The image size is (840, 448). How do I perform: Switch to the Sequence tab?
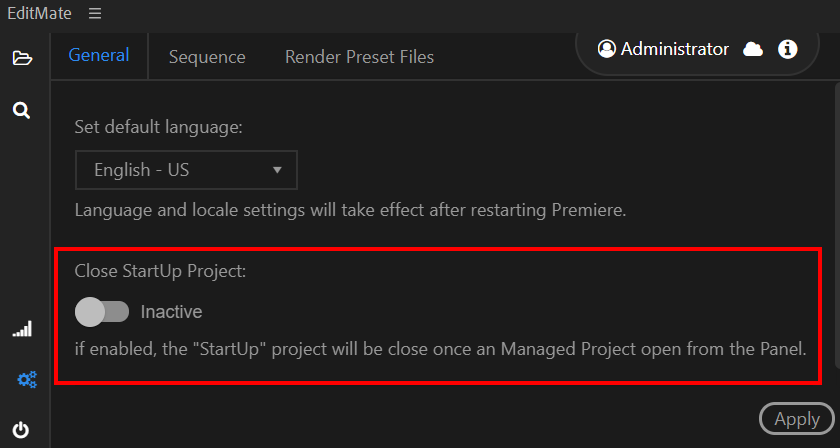click(207, 57)
